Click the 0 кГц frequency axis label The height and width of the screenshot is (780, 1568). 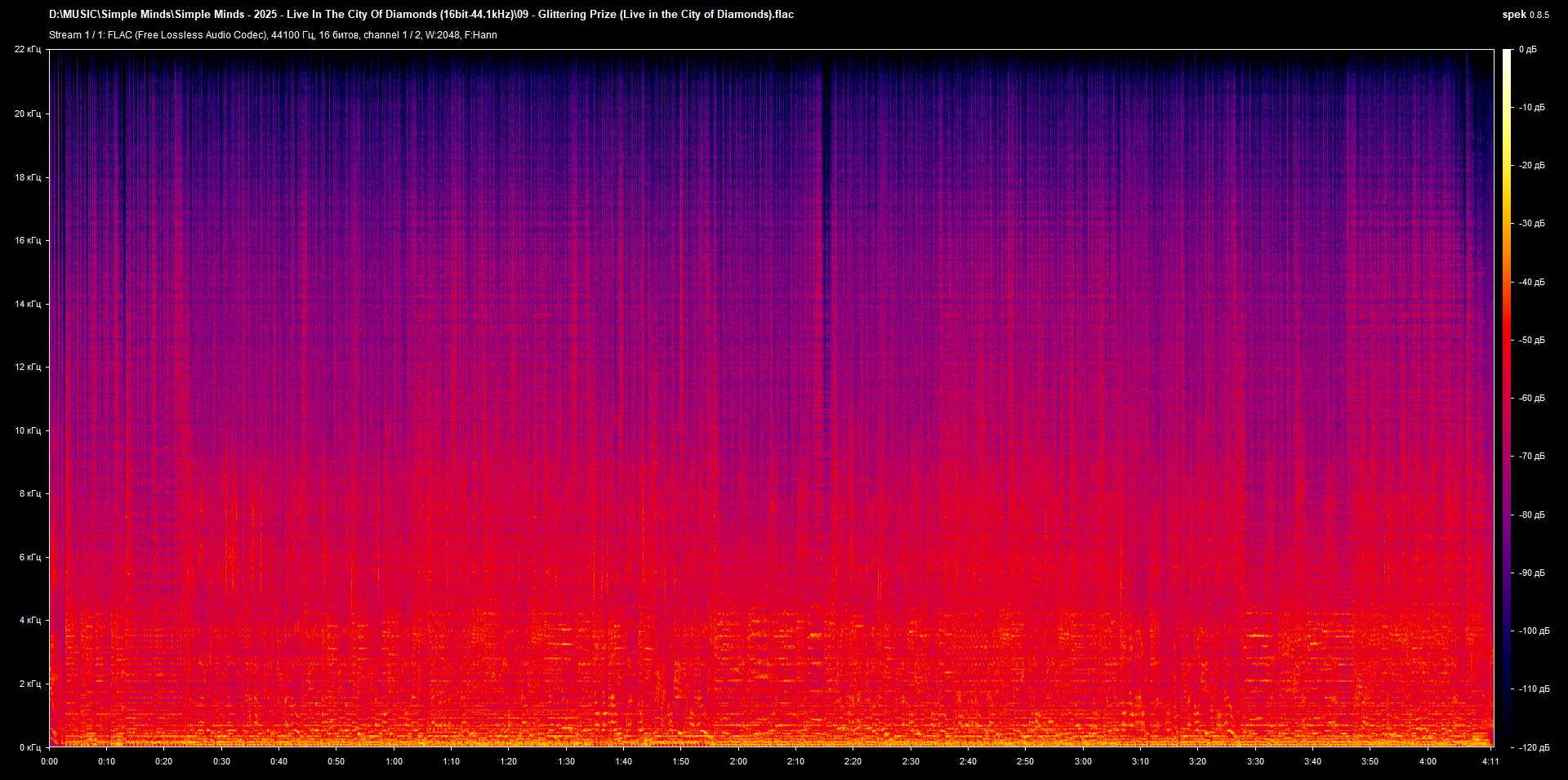29,746
